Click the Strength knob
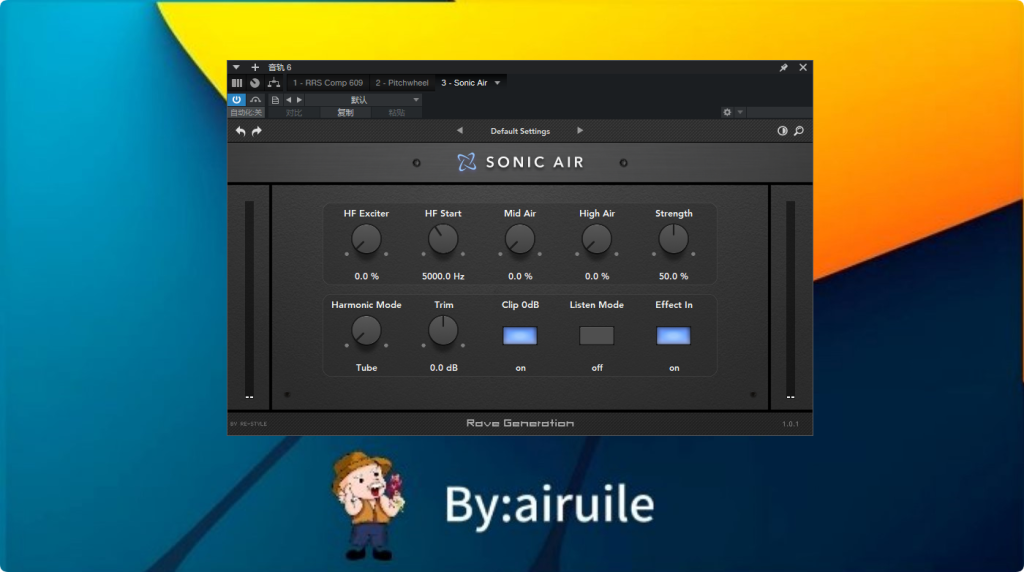The image size is (1024, 572). [x=673, y=240]
